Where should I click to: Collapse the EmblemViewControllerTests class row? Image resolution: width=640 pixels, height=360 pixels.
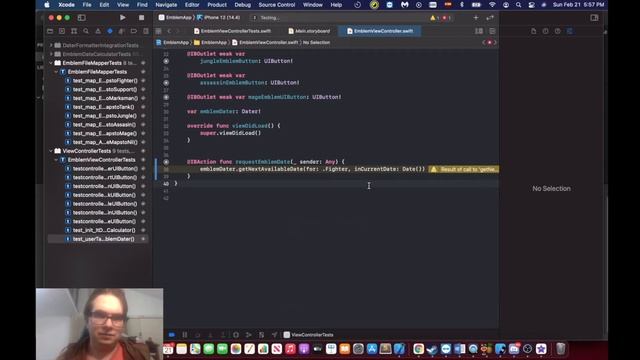(56, 160)
